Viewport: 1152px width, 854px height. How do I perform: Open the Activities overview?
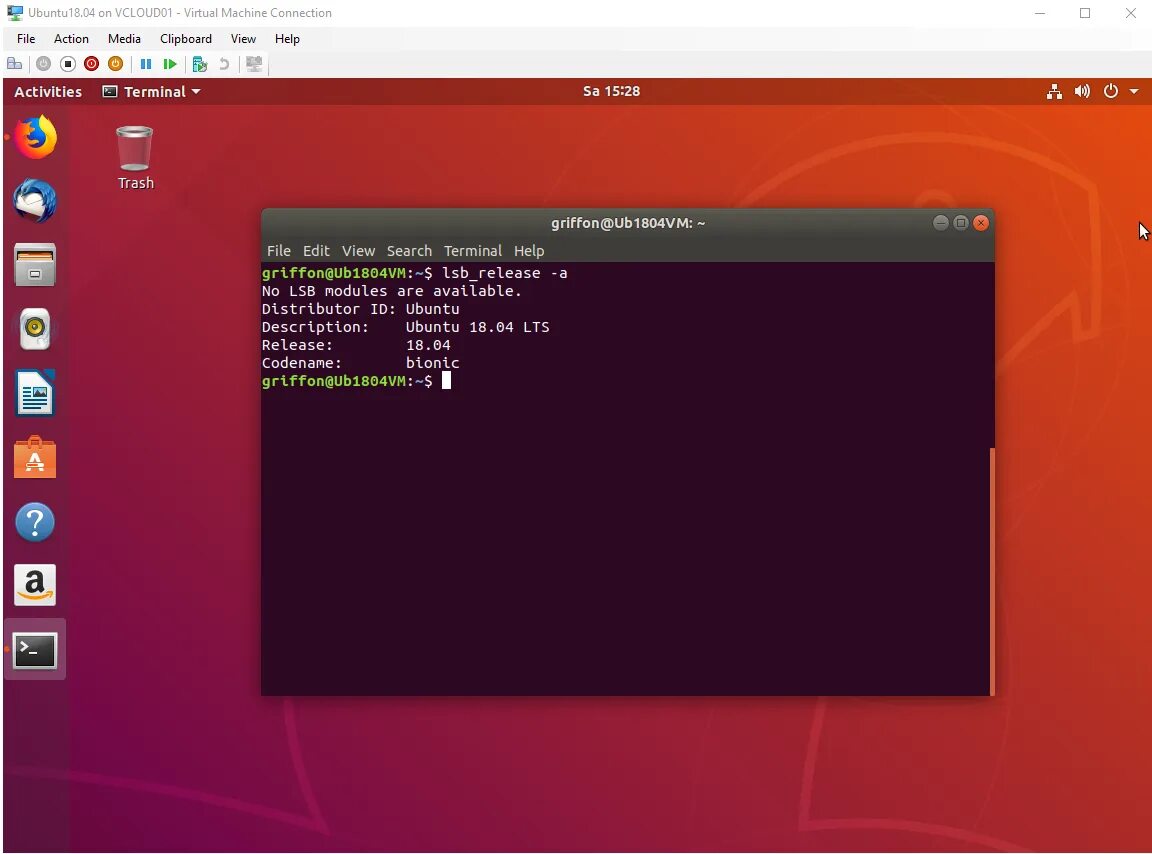click(48, 92)
